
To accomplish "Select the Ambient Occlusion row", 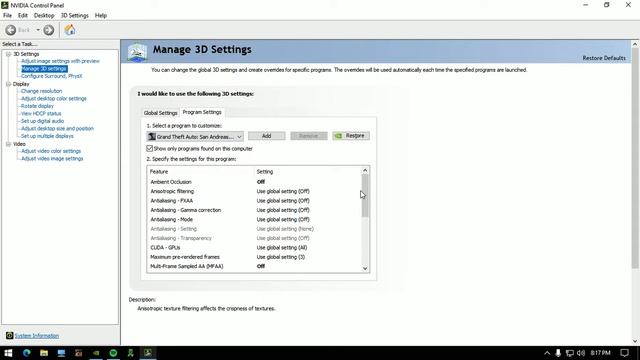I will 254,182.
